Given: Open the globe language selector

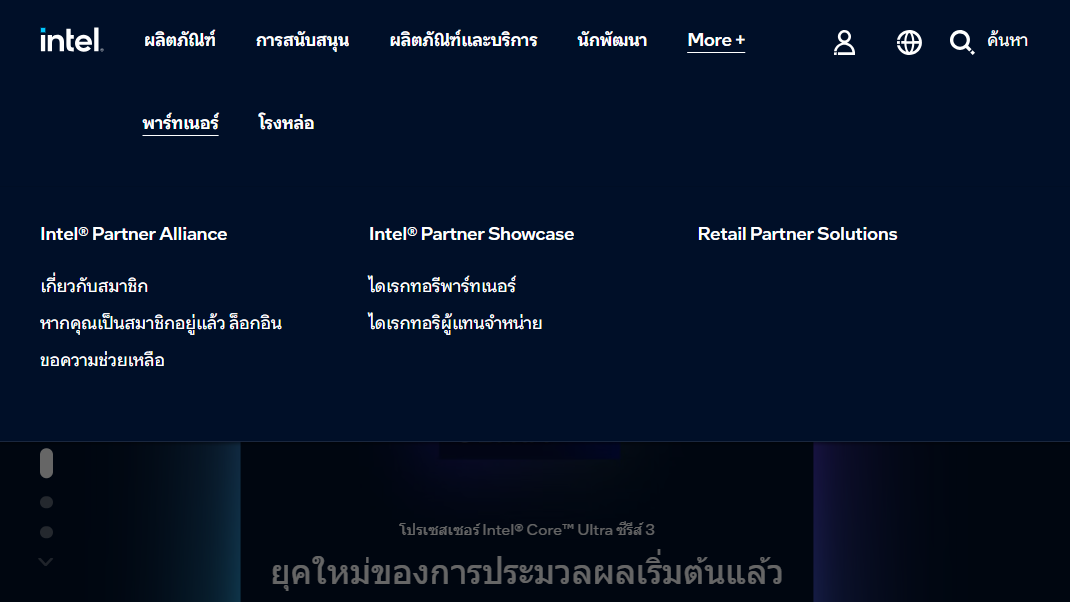Looking at the screenshot, I should click(909, 42).
